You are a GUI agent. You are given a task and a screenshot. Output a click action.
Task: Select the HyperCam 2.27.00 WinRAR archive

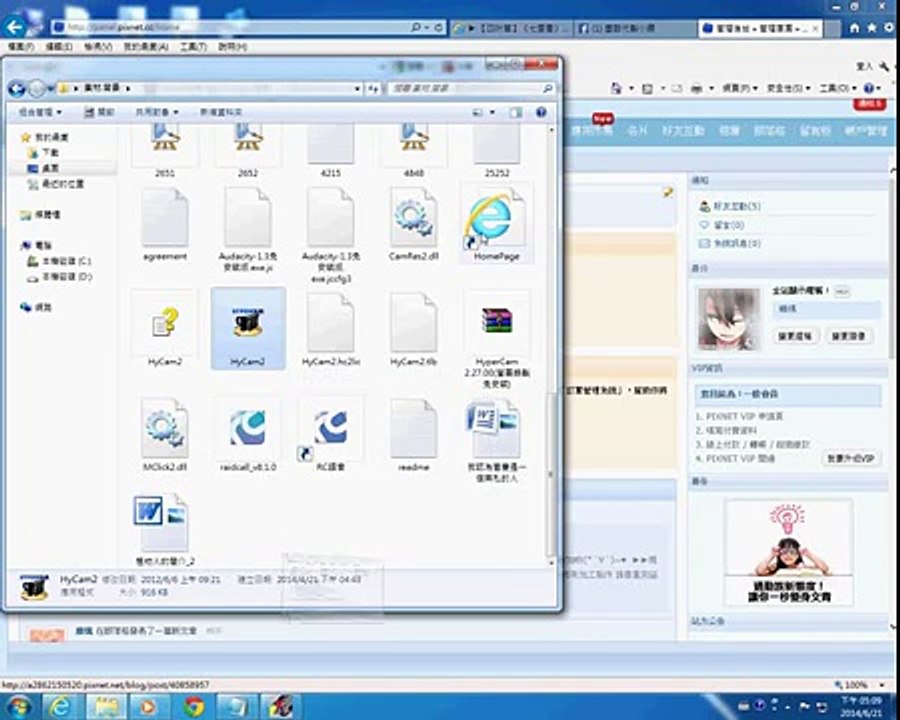[x=496, y=339]
